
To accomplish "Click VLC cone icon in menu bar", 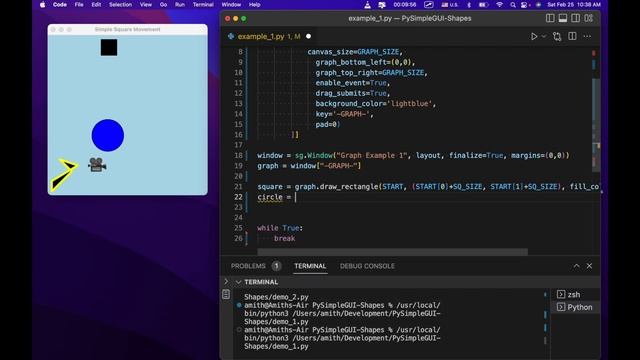I will pyautogui.click(x=367, y=5).
